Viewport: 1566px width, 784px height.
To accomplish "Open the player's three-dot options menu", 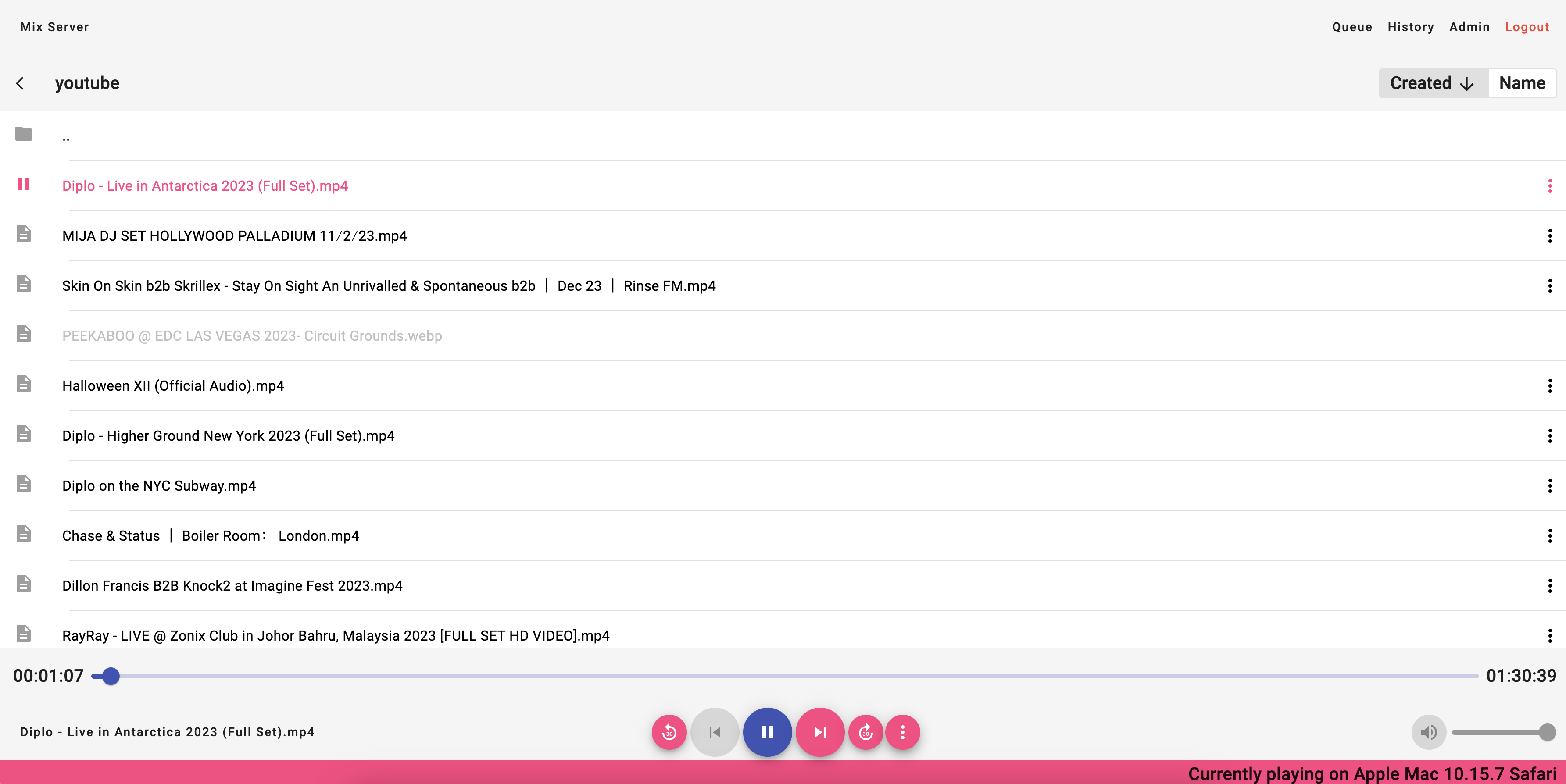I will point(902,732).
